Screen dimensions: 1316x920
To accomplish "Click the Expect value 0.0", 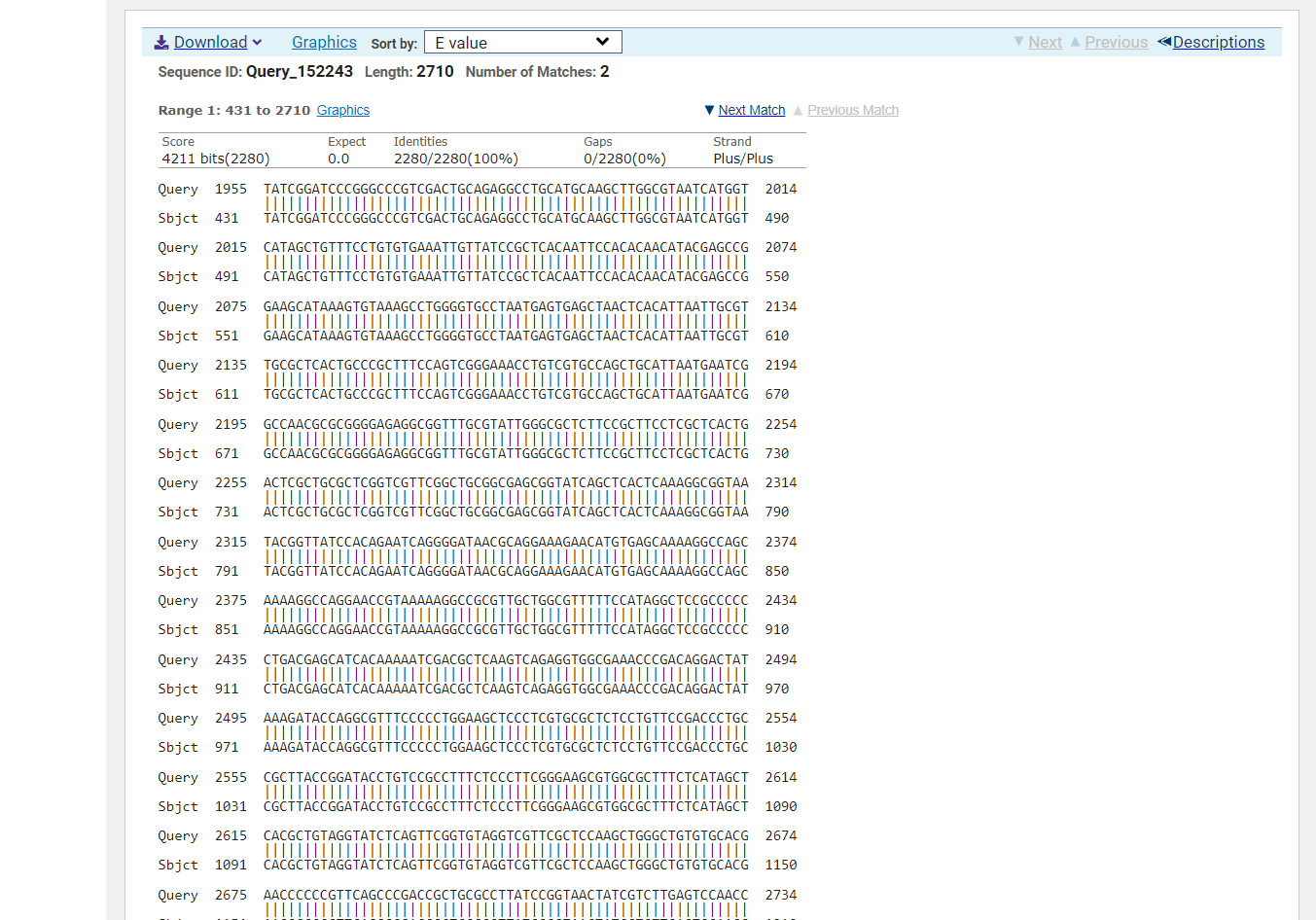I will click(x=338, y=159).
